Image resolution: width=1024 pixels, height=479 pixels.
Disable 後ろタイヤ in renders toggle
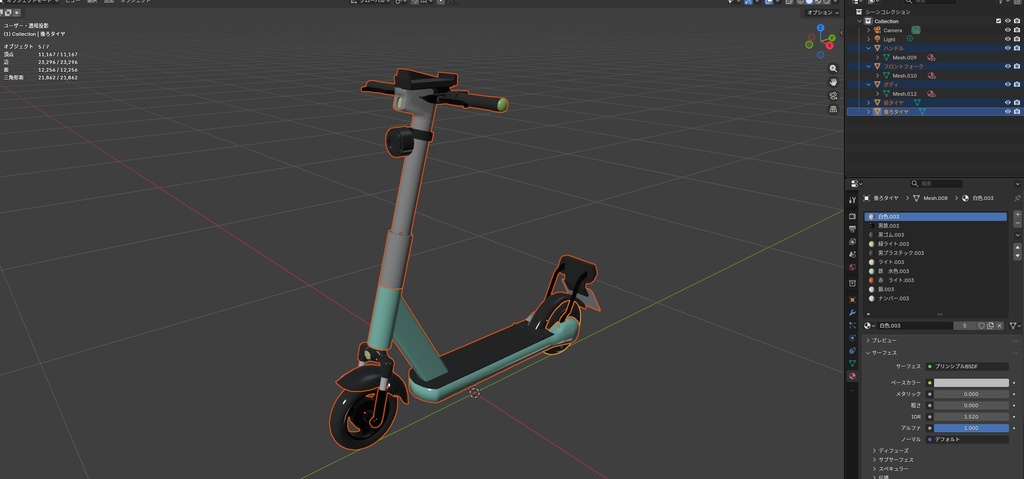point(1017,112)
